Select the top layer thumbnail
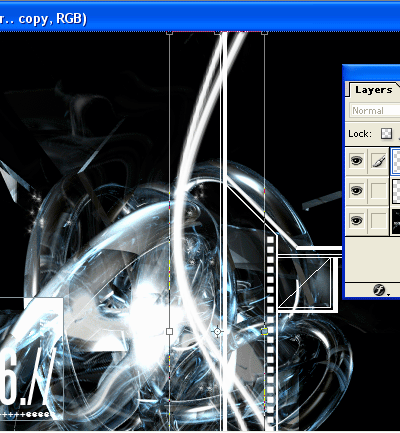Image resolution: width=400 pixels, height=433 pixels. 396,161
